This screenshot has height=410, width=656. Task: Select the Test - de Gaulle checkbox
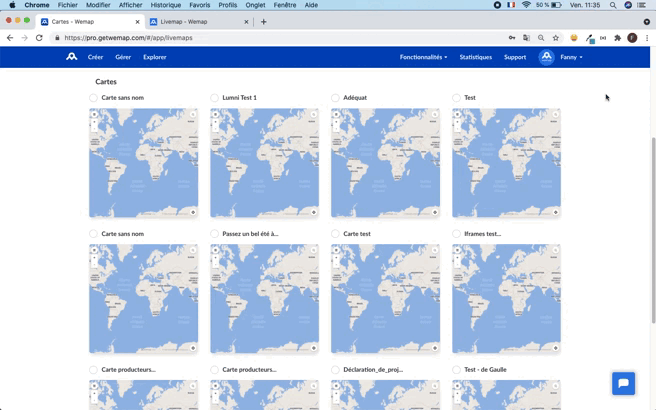click(456, 369)
